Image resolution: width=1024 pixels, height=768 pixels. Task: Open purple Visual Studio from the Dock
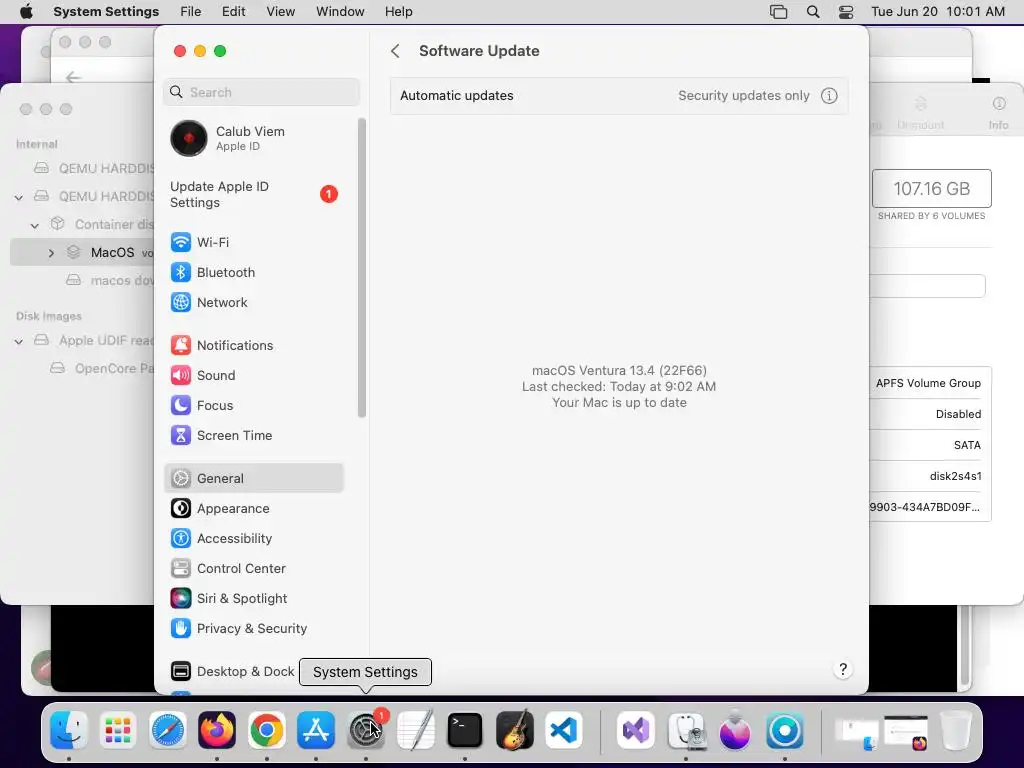(636, 730)
